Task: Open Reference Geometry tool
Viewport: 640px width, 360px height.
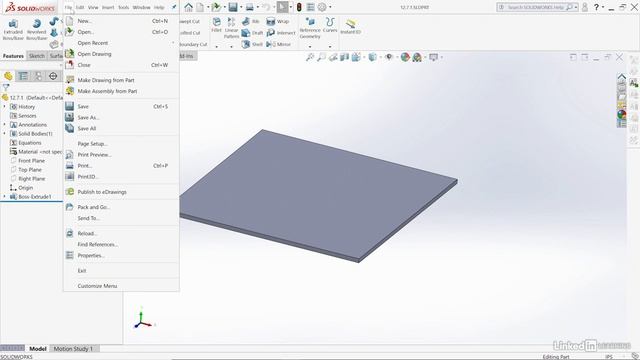Action: click(310, 28)
